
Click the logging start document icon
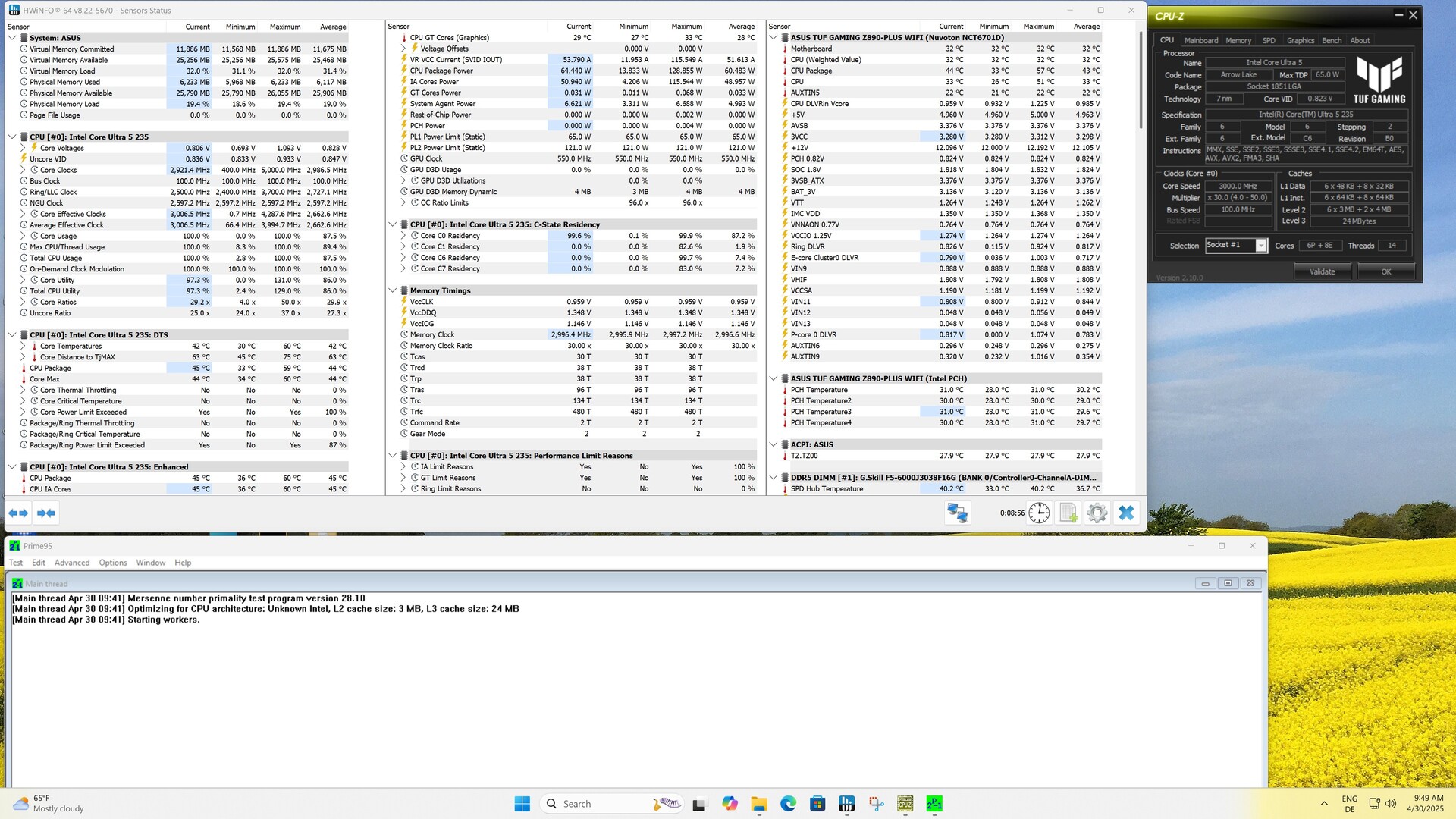pos(1068,513)
